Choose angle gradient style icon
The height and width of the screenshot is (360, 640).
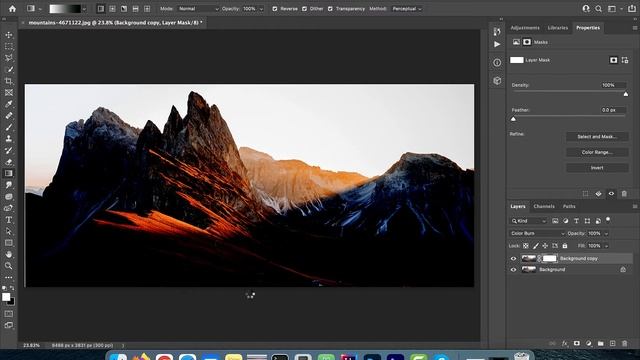click(124, 9)
